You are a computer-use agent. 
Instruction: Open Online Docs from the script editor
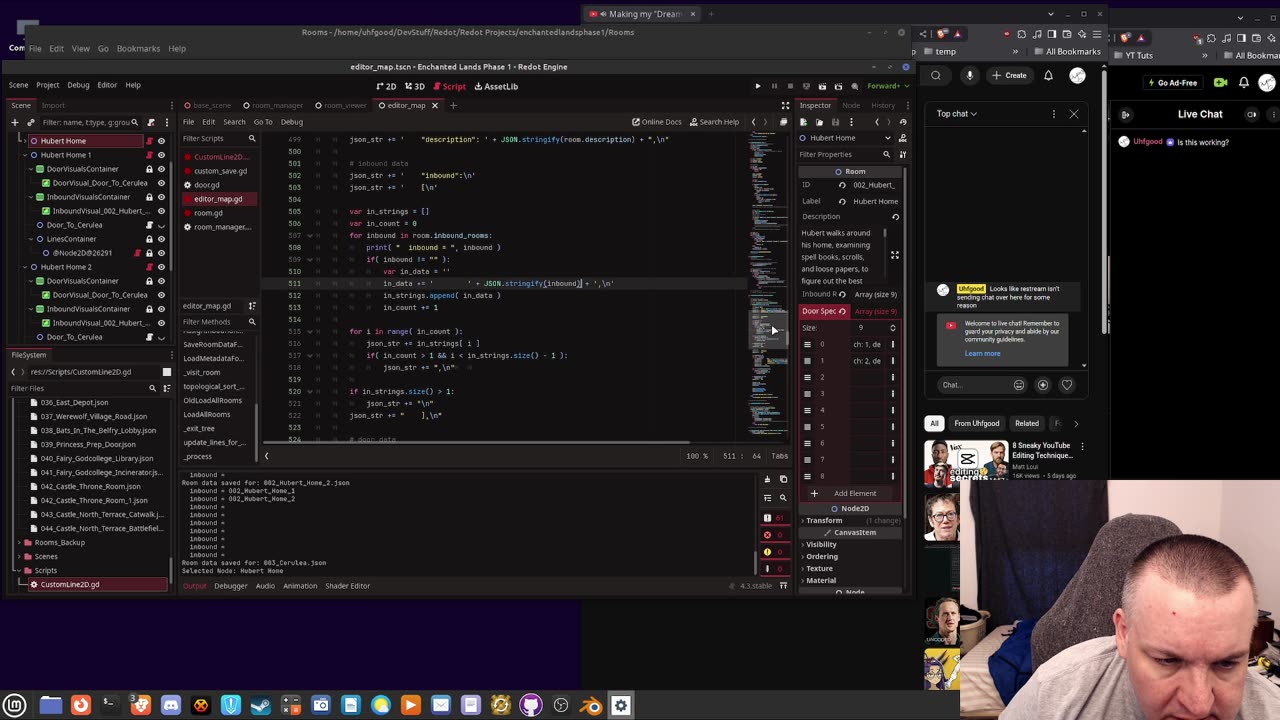656,122
